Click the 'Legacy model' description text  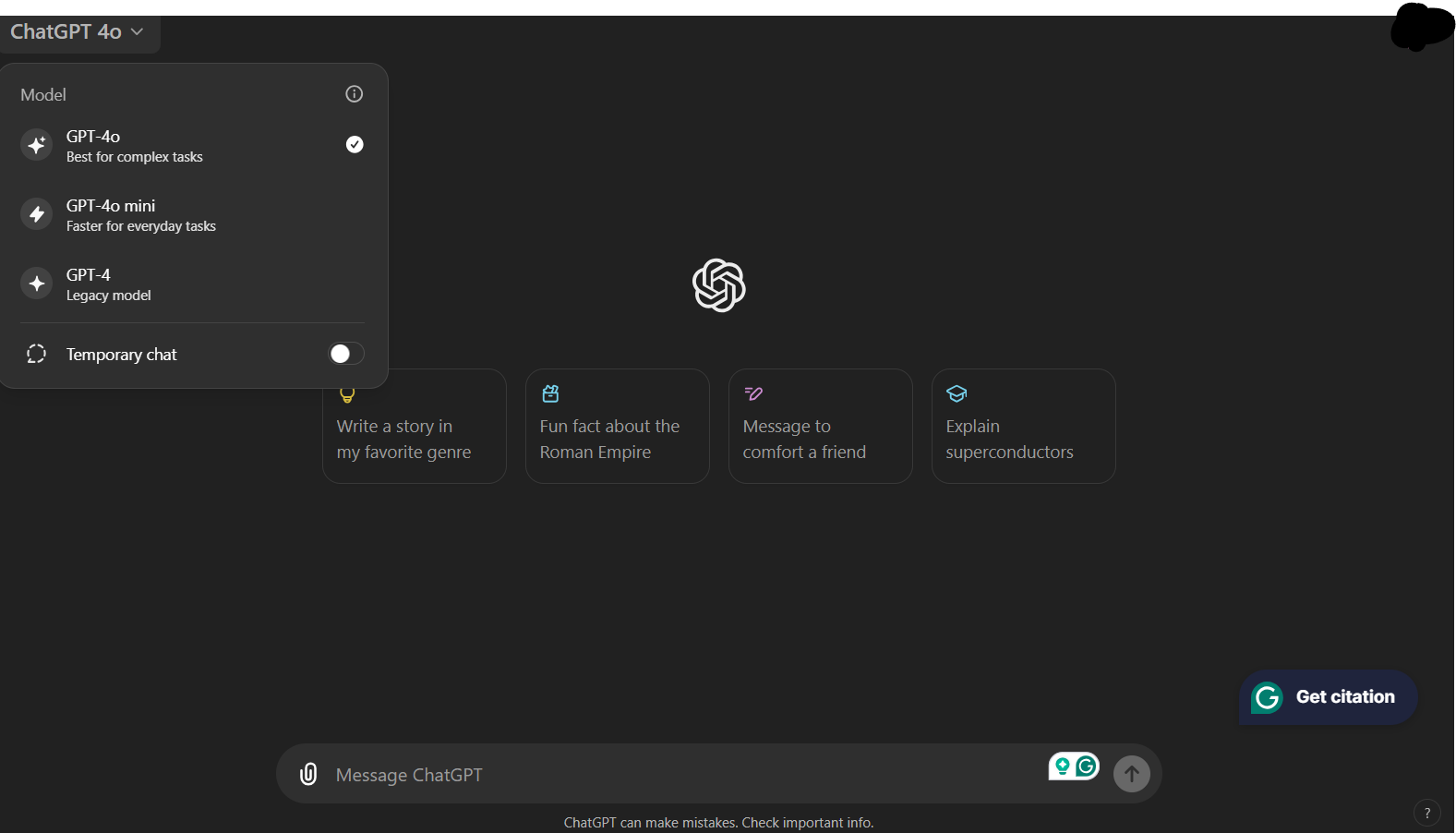click(x=109, y=296)
